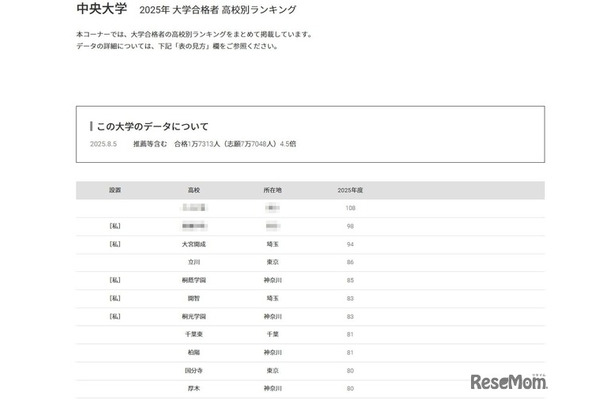Viewport: 610px width, 400px height.
Task: Click the [私] tag in the 98 row
Action: (x=115, y=226)
